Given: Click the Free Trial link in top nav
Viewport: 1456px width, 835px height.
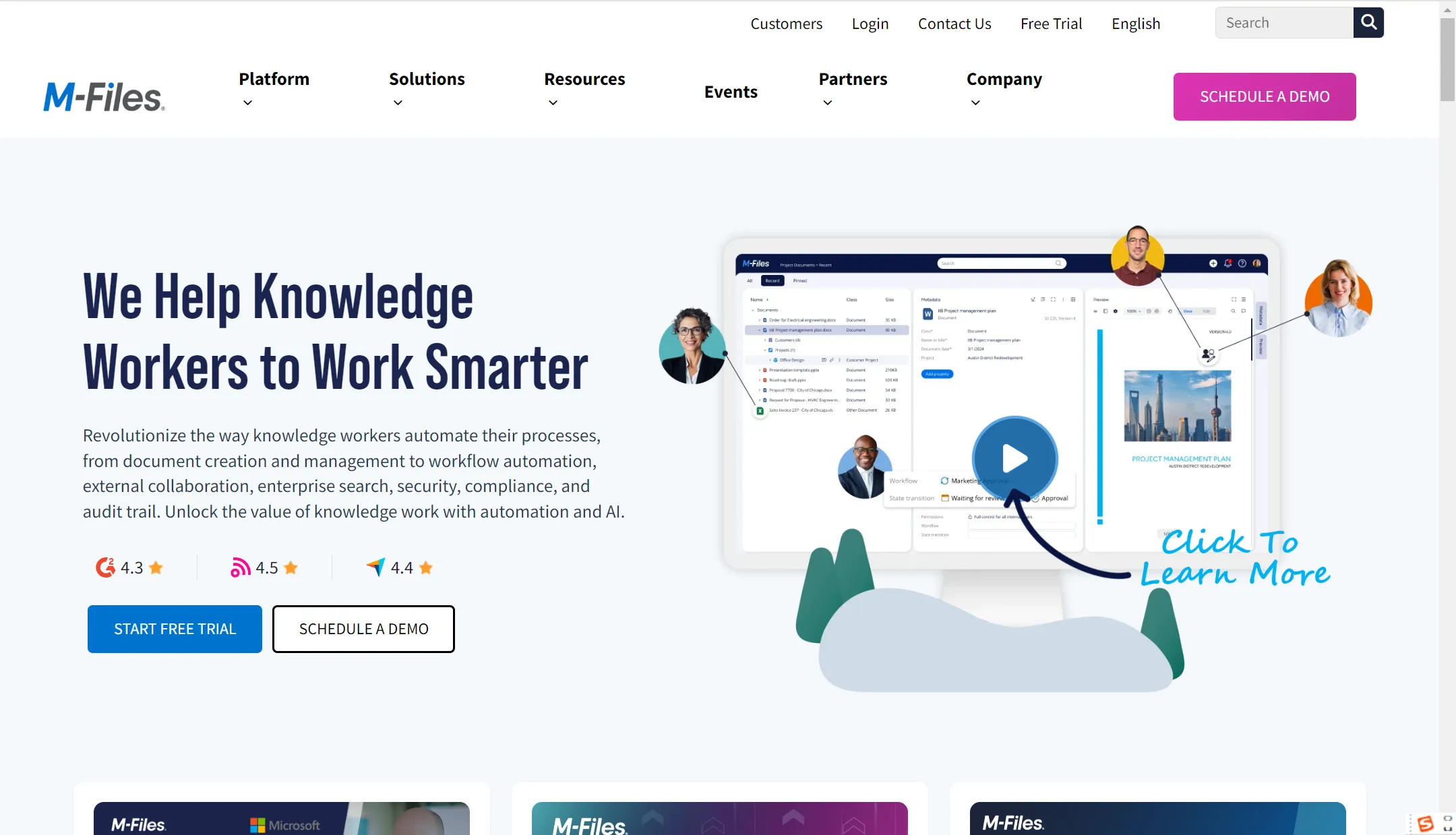Looking at the screenshot, I should pyautogui.click(x=1051, y=22).
